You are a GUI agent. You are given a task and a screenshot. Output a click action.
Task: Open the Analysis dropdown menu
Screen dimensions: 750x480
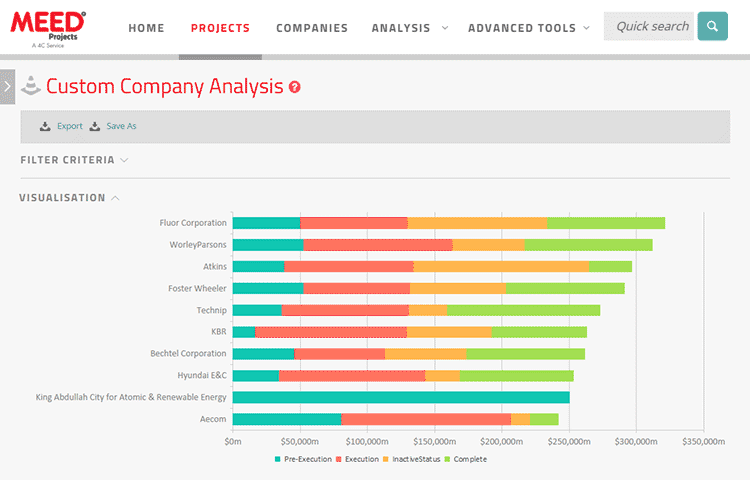tap(409, 28)
